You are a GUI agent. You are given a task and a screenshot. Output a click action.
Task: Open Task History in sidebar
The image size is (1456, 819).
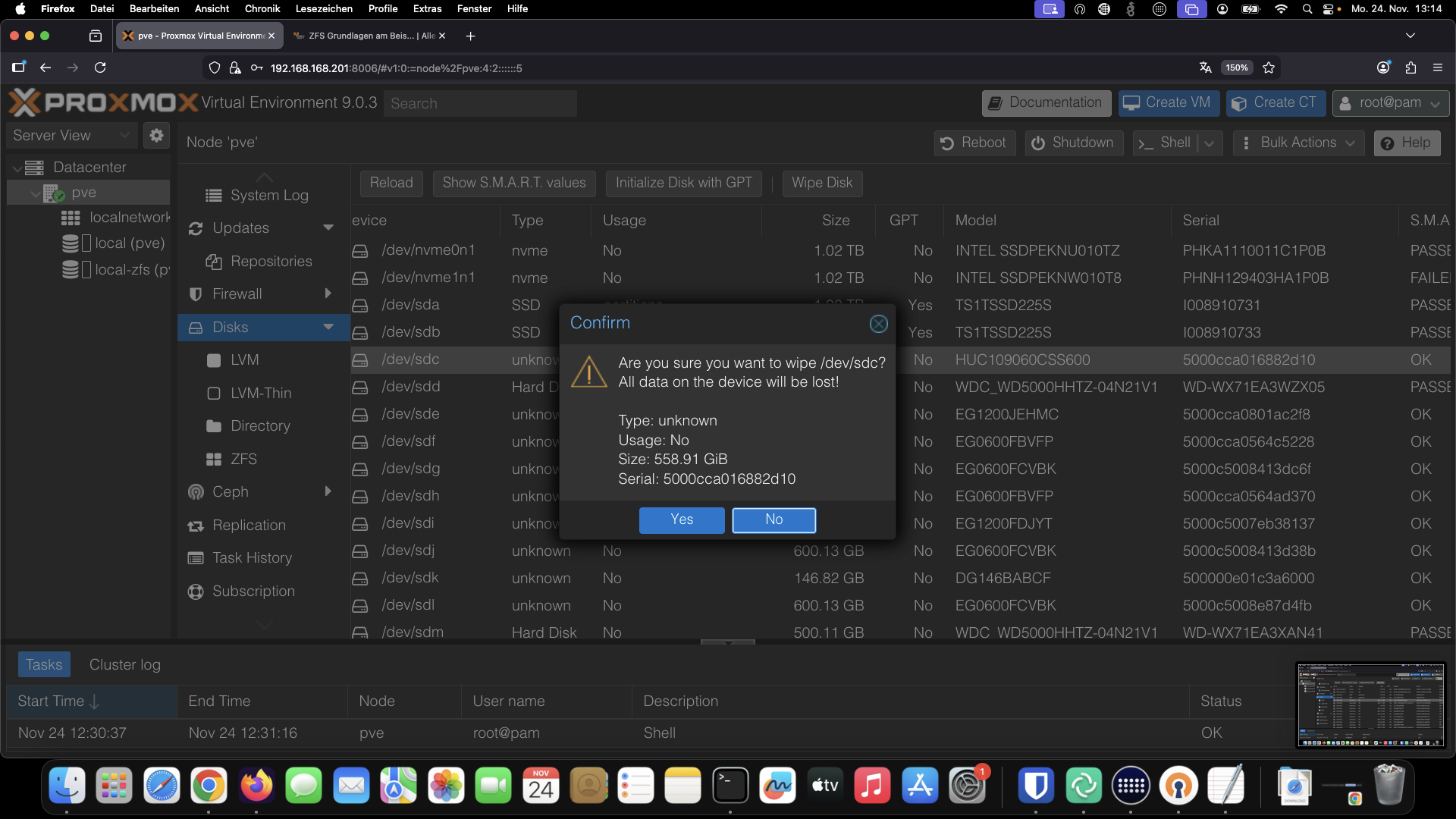click(252, 558)
